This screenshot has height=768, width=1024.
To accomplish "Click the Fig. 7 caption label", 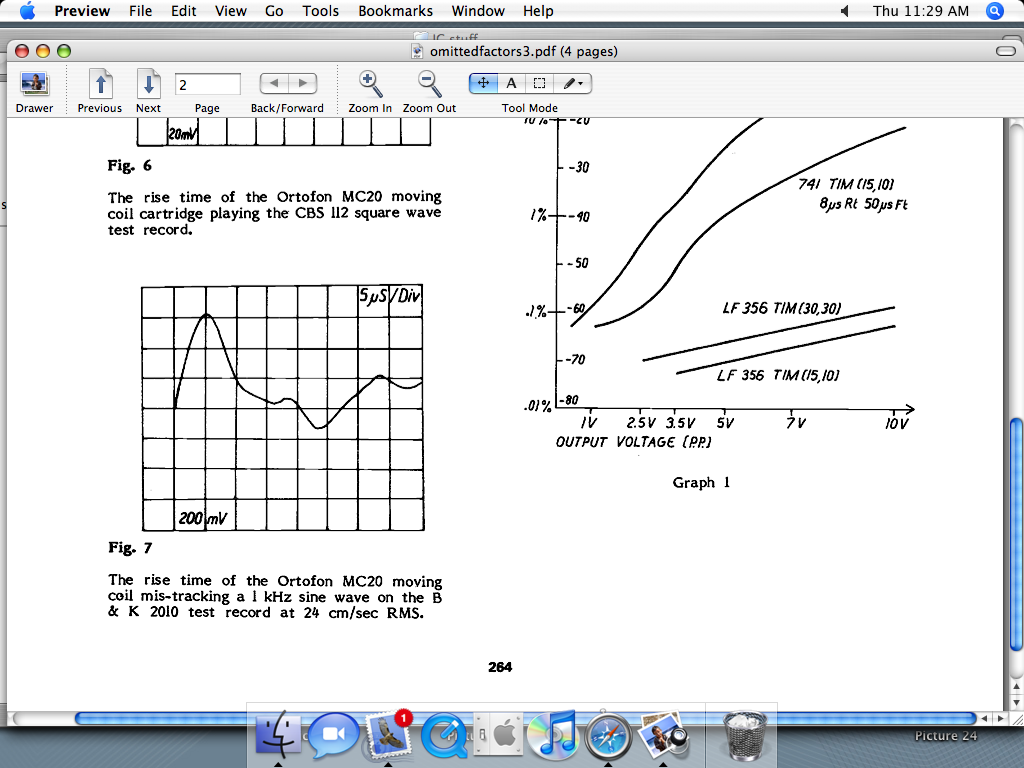I will pyautogui.click(x=130, y=547).
